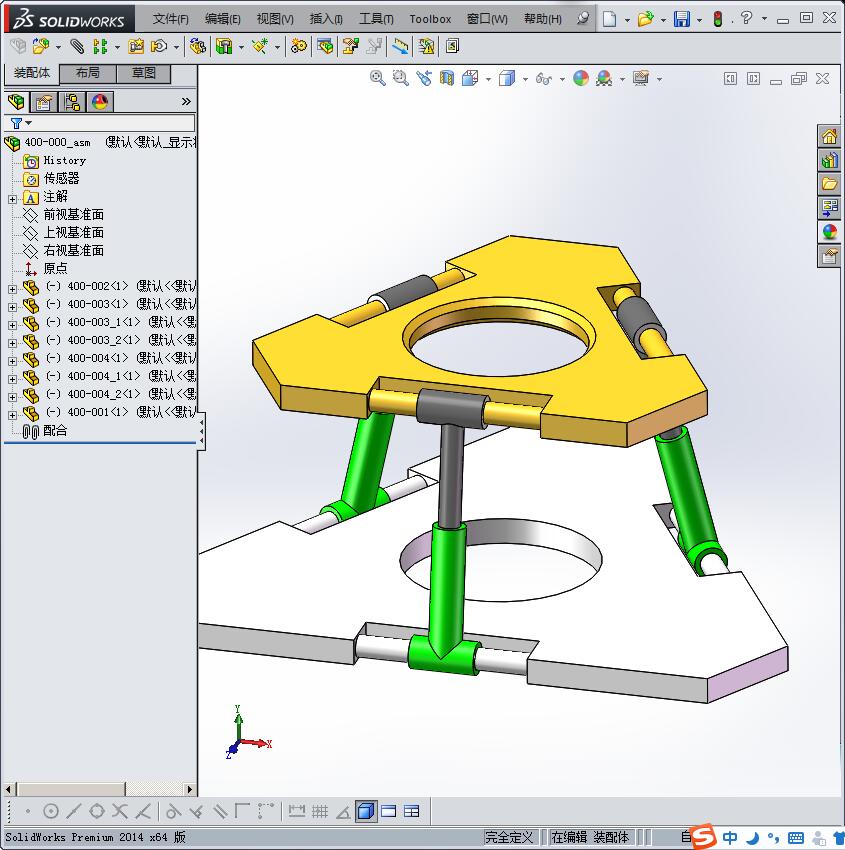Expand the 400-003<1> component node
The image size is (845, 850).
[12, 307]
